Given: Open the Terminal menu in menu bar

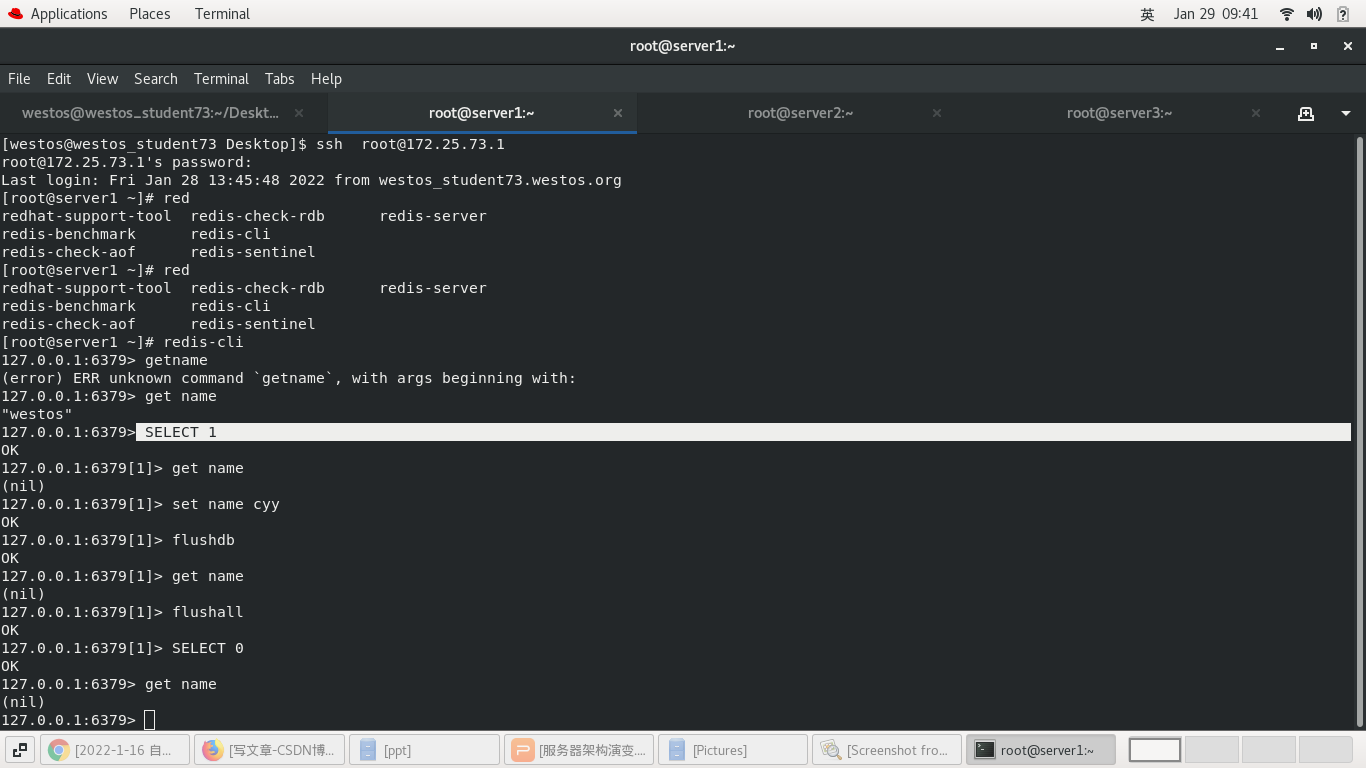Looking at the screenshot, I should (x=221, y=78).
